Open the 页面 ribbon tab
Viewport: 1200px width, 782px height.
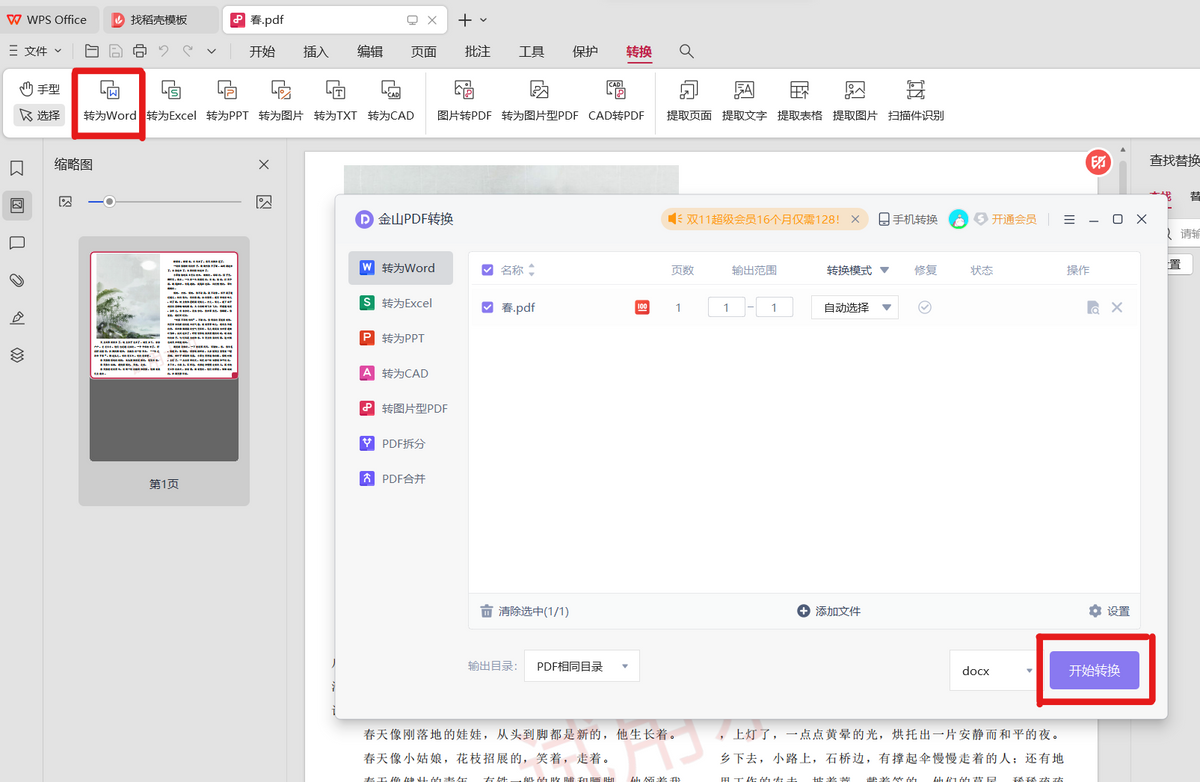click(424, 51)
